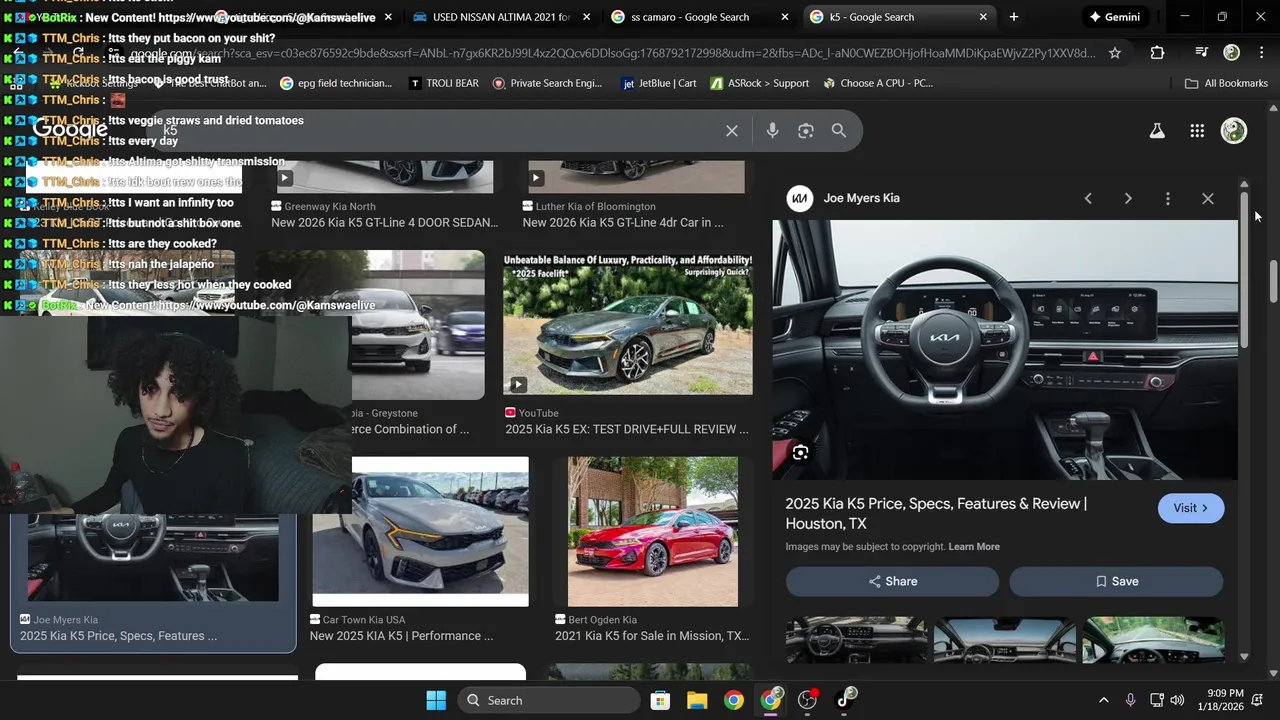The width and height of the screenshot is (1280, 720).
Task: Open the Chrome profile avatar in toolbar
Action: (1232, 53)
